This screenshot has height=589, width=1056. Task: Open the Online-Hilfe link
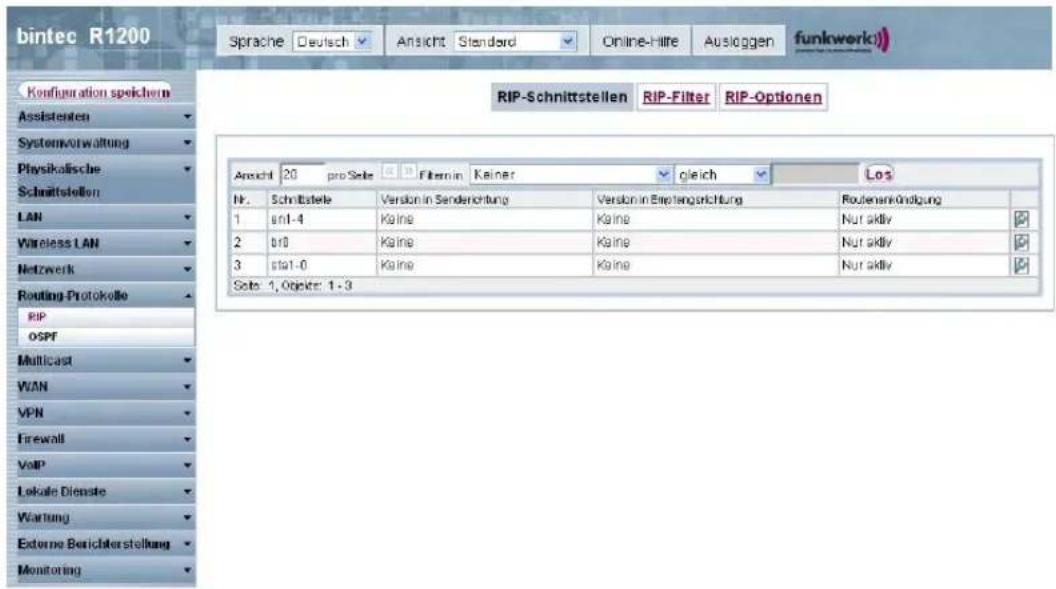point(640,42)
